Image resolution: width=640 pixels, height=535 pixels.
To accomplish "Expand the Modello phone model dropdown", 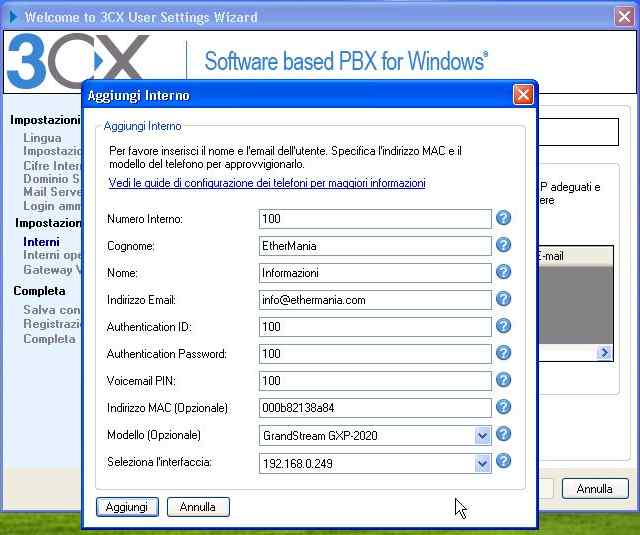I will (x=482, y=435).
